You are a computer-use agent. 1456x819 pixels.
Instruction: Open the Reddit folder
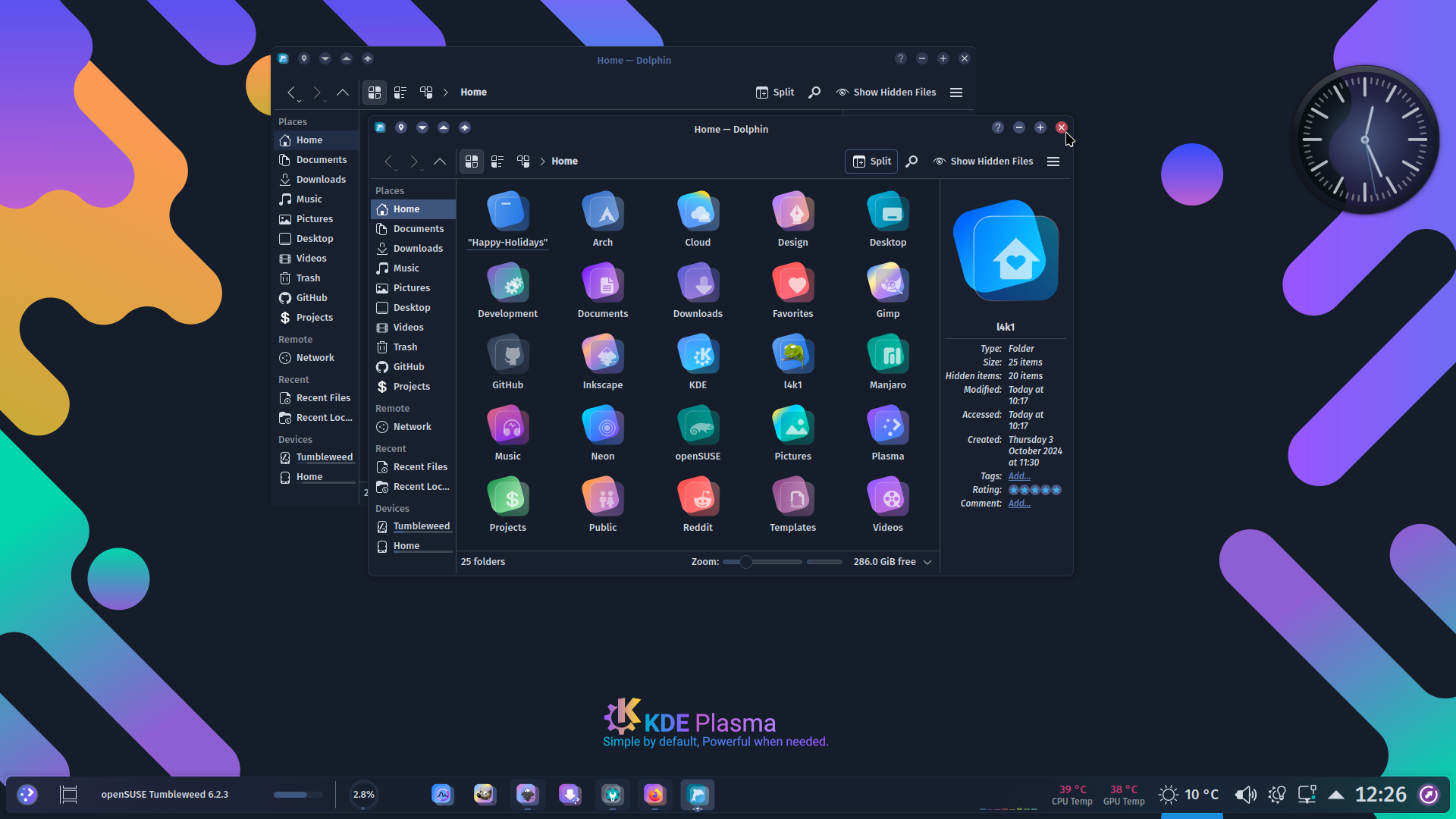(x=698, y=505)
